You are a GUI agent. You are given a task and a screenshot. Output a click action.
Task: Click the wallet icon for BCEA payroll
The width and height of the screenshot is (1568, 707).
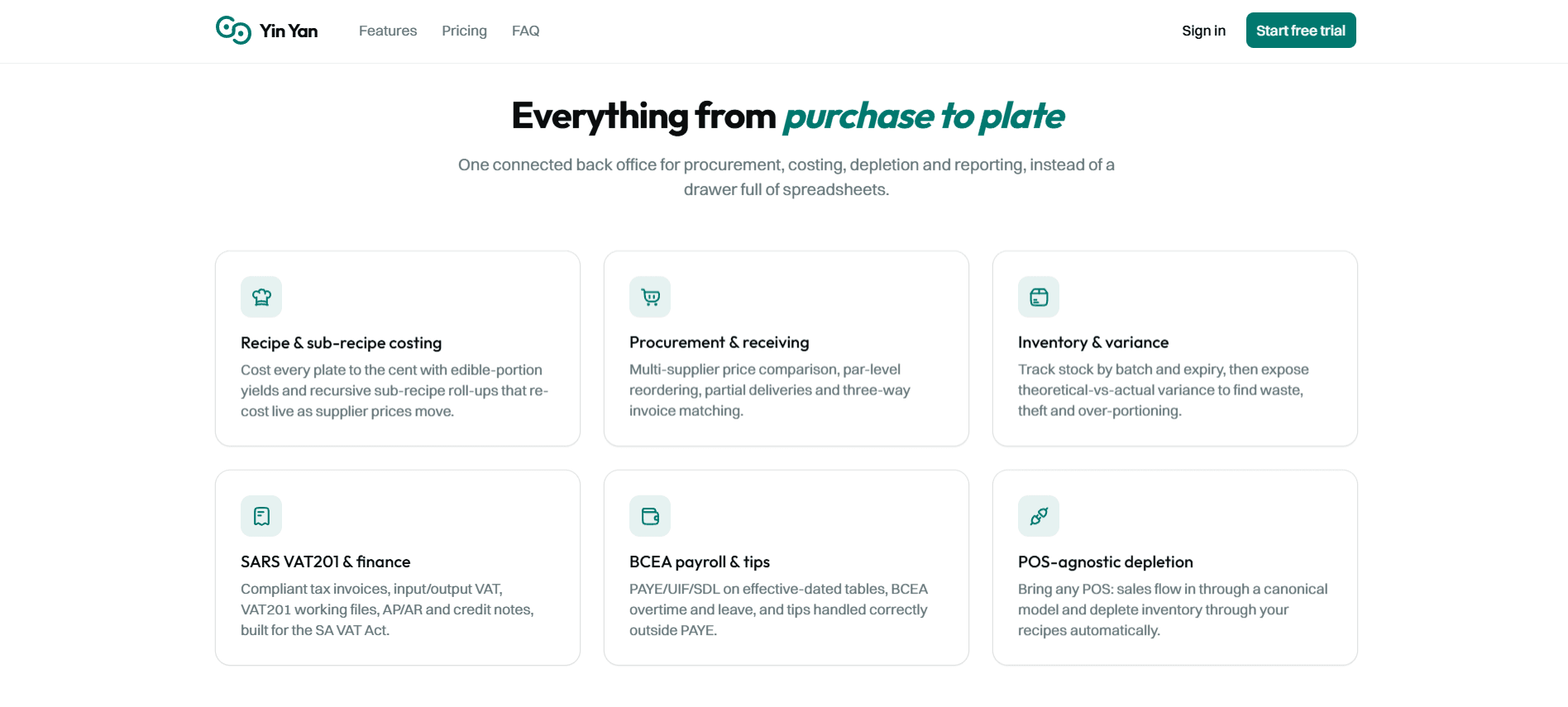tap(650, 516)
